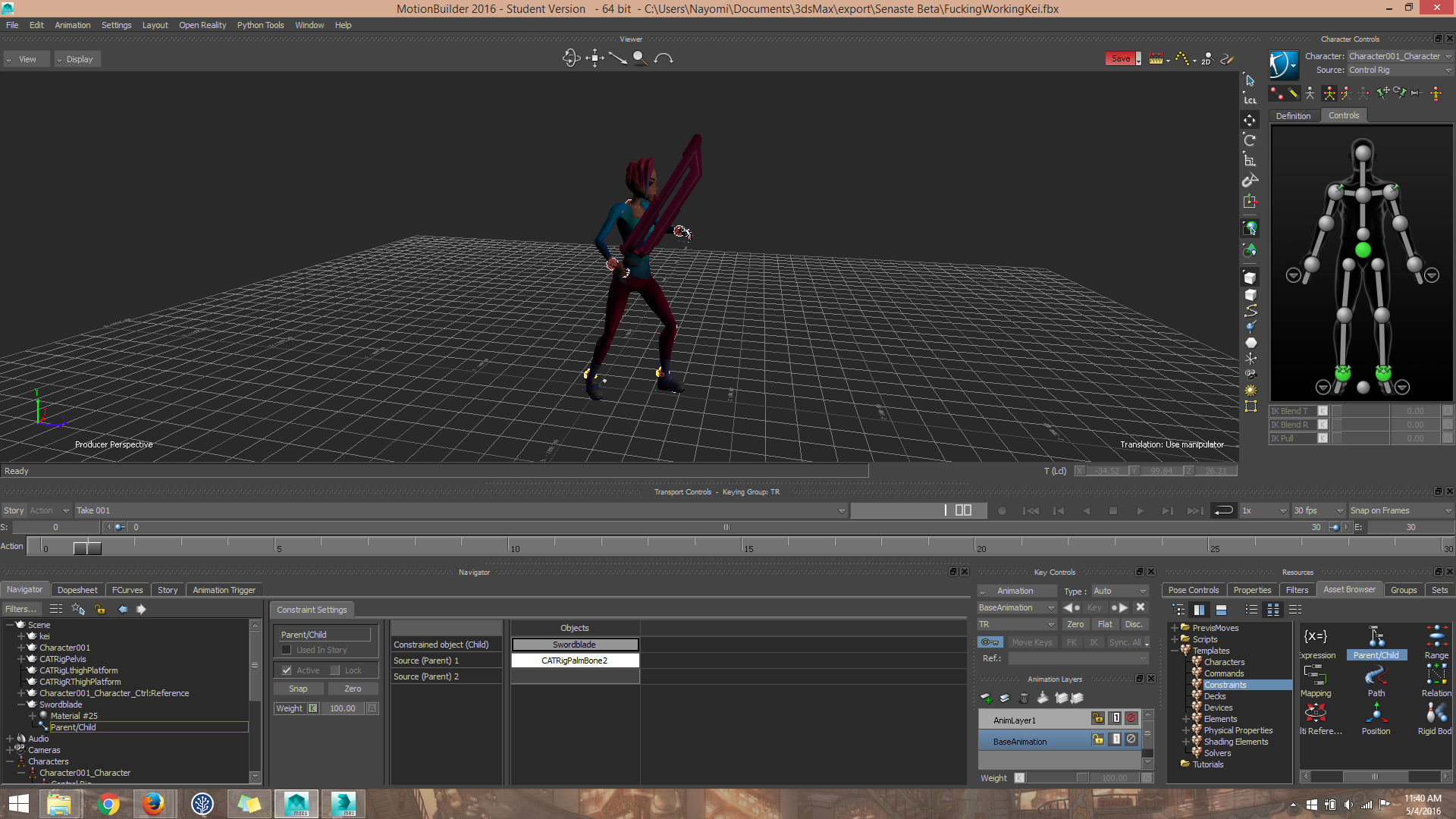Click the navigator back arrow icon
1456x819 pixels.
(123, 609)
